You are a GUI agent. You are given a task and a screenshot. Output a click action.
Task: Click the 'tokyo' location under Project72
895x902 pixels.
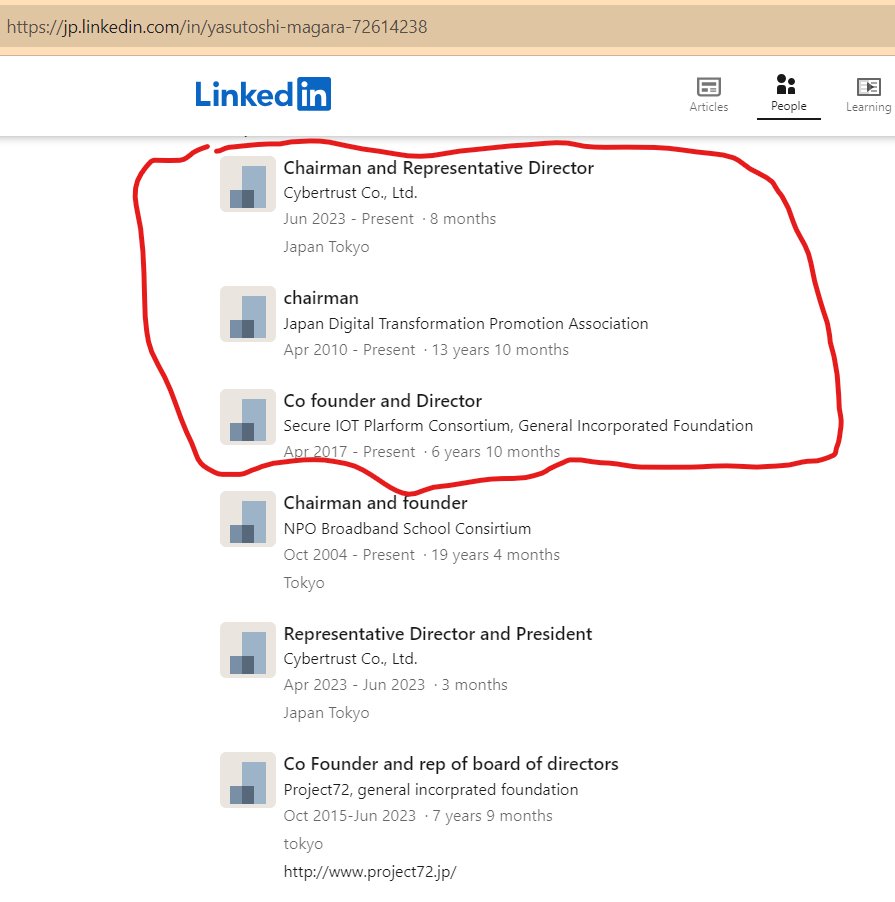[303, 844]
